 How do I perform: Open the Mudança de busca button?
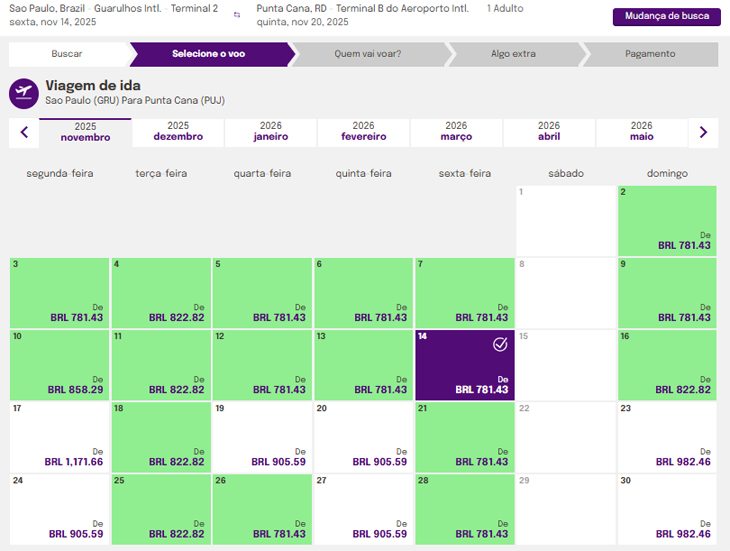click(x=667, y=16)
